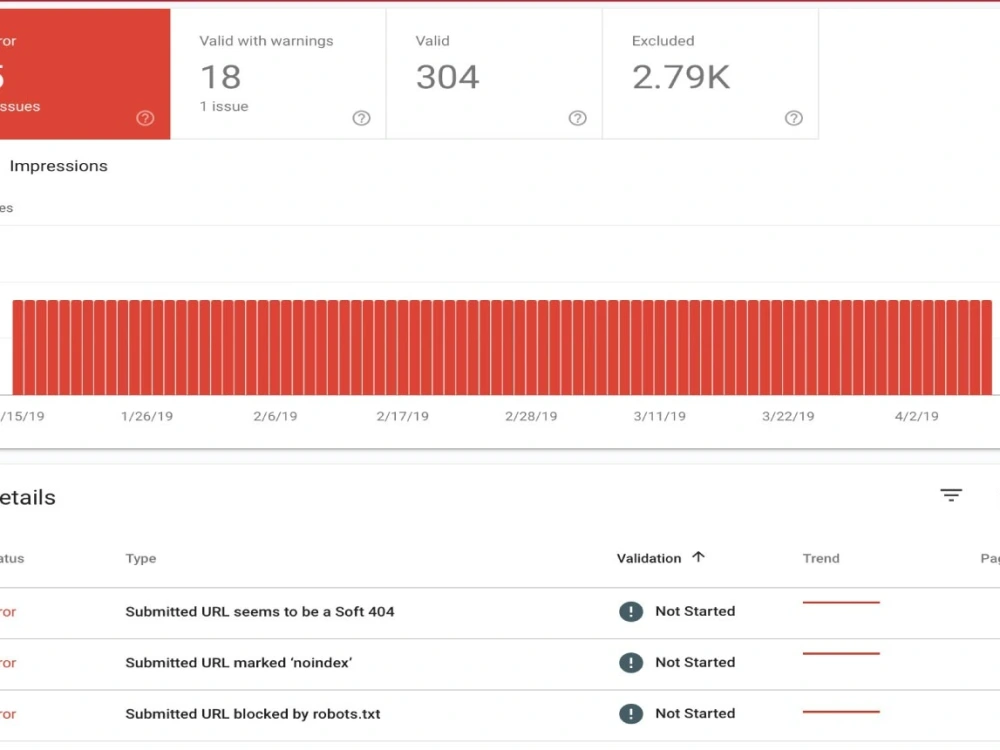Click the trend line for Soft 404 row
This screenshot has height=750, width=1000.
[x=841, y=602]
